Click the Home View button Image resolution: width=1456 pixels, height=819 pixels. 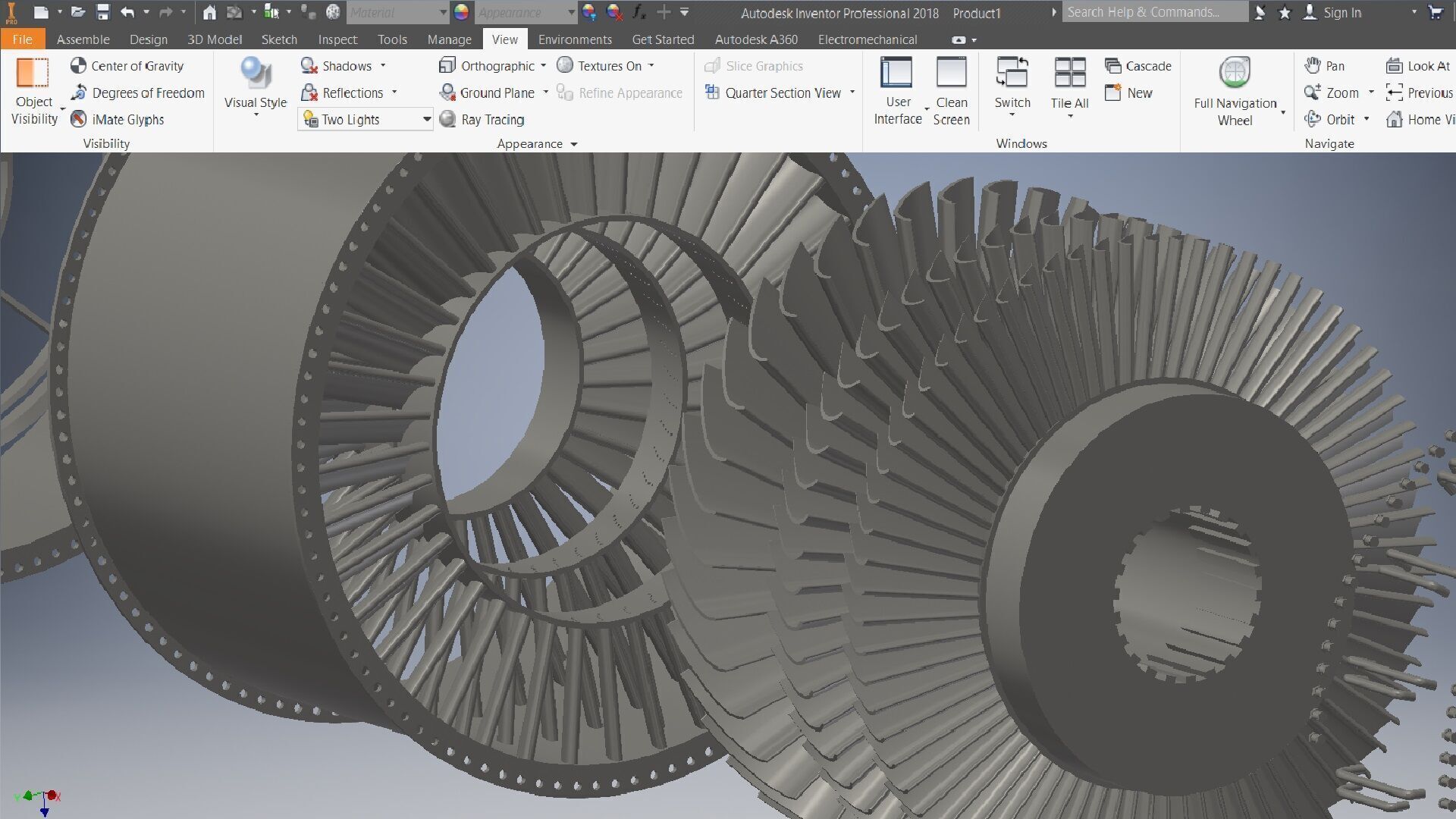(1420, 119)
